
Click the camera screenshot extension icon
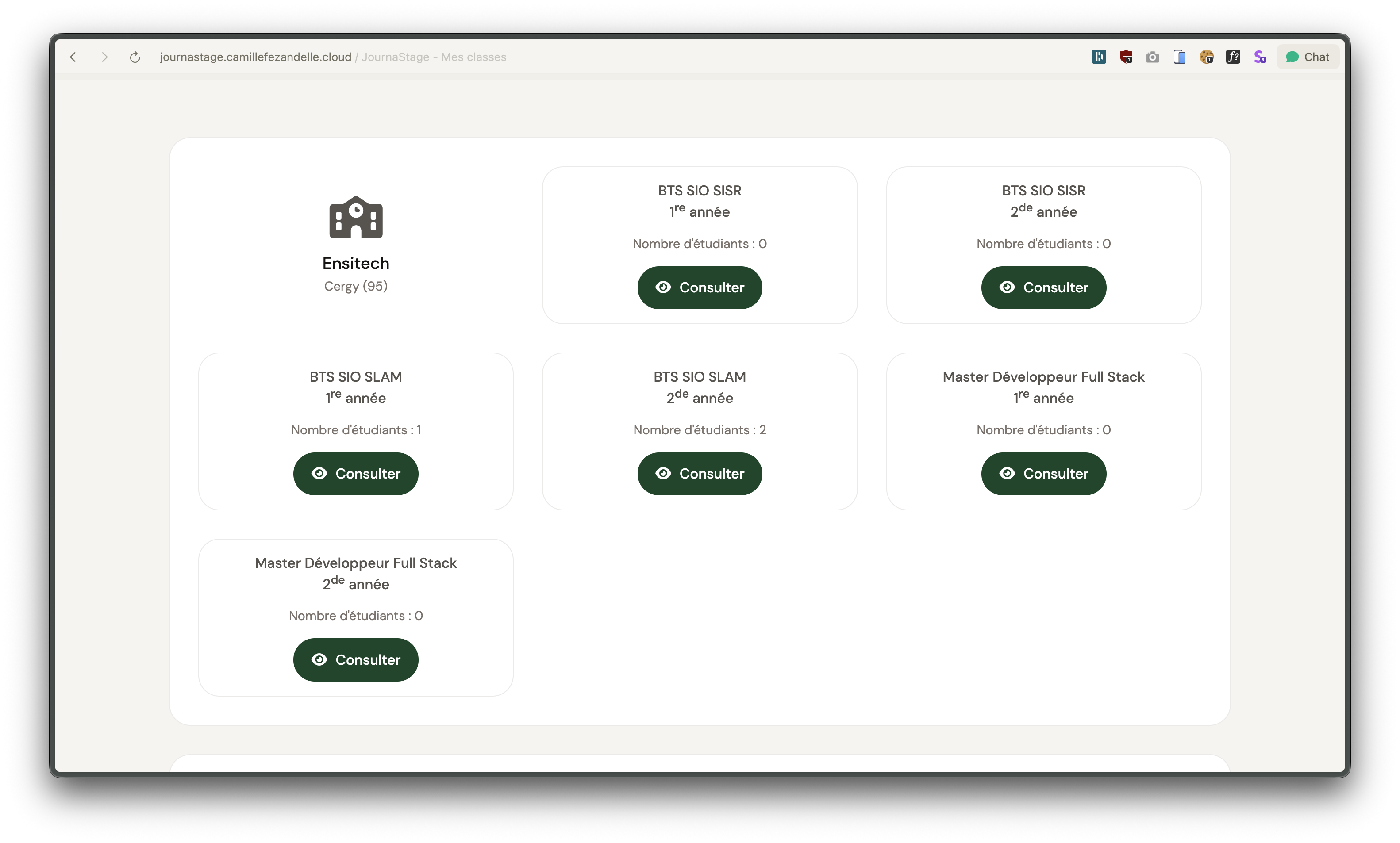coord(1152,57)
